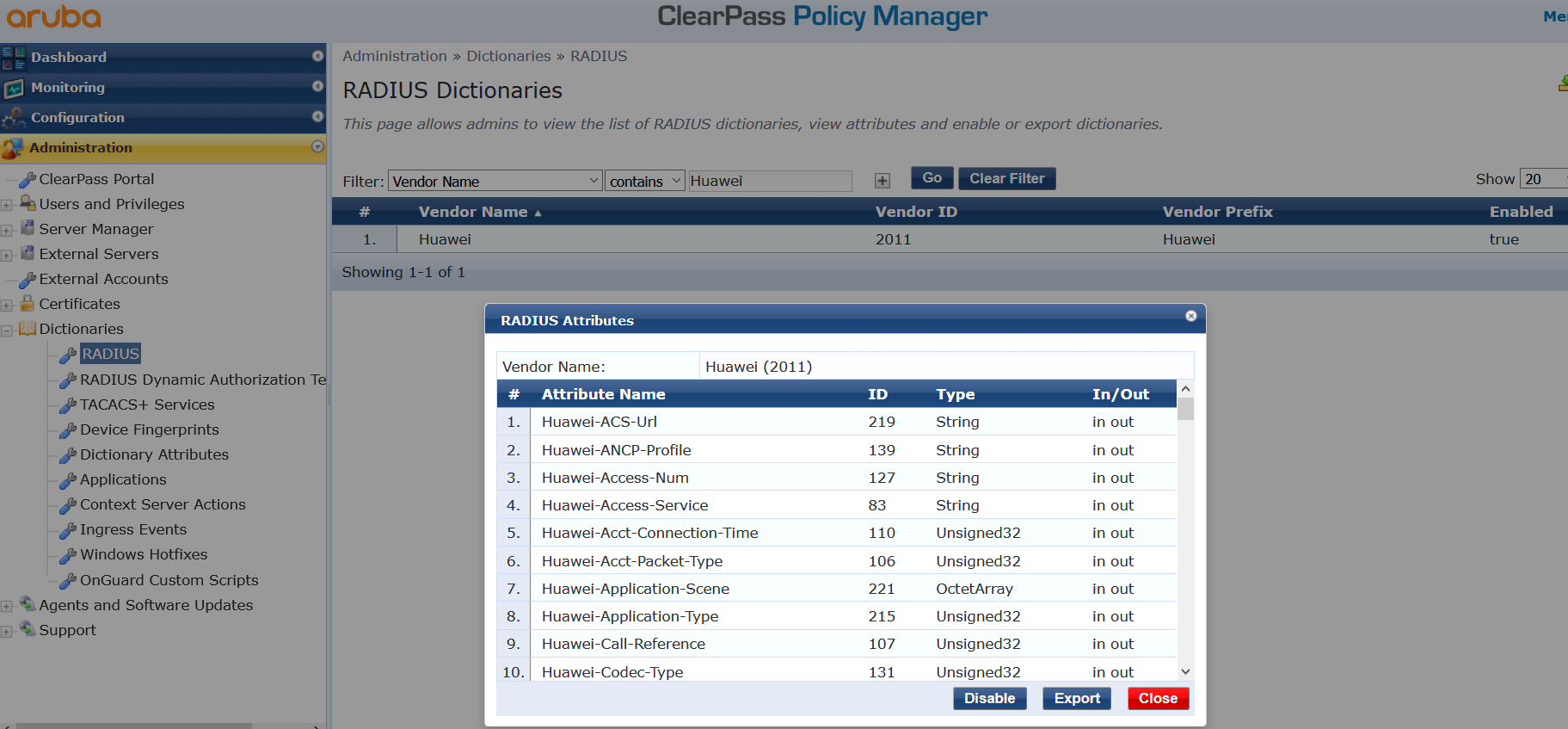
Task: Expand the Monitoring menu arrow
Action: click(317, 86)
